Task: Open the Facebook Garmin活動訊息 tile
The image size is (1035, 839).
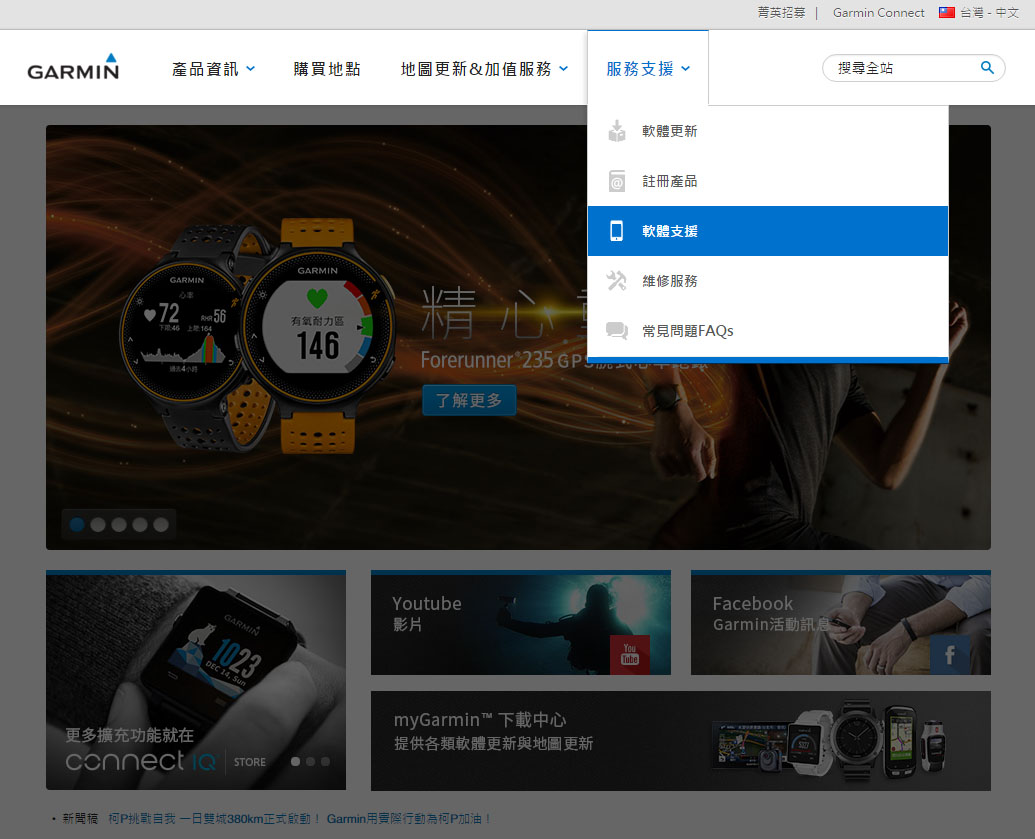Action: point(841,622)
